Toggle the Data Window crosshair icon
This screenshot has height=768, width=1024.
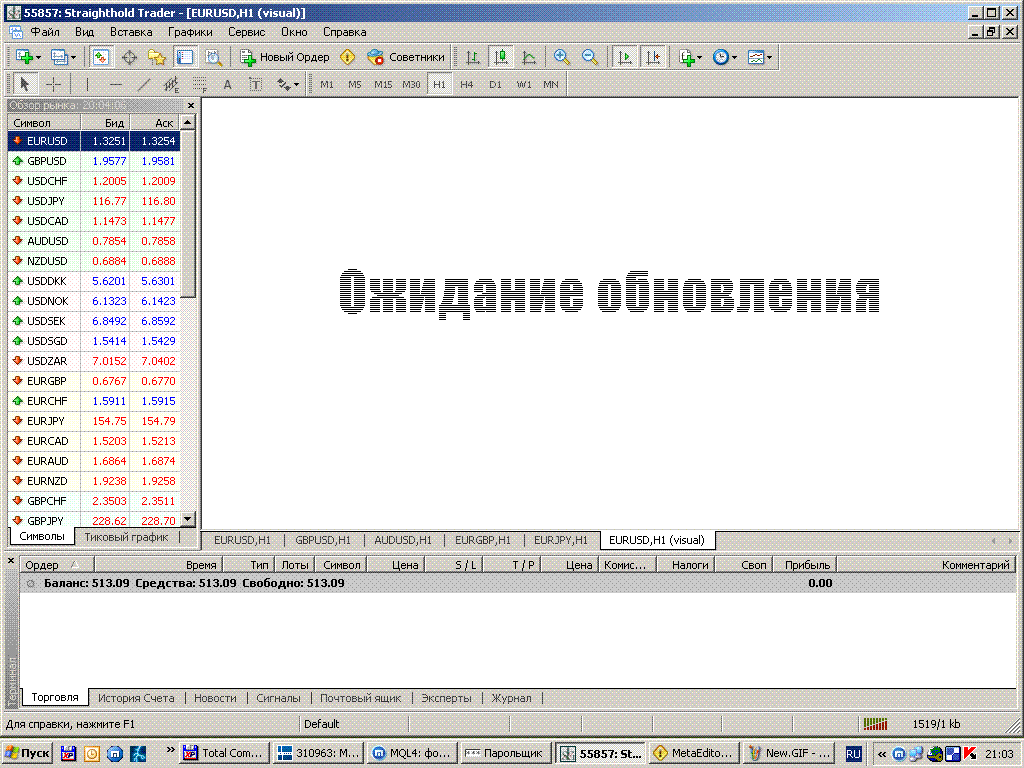(x=129, y=57)
